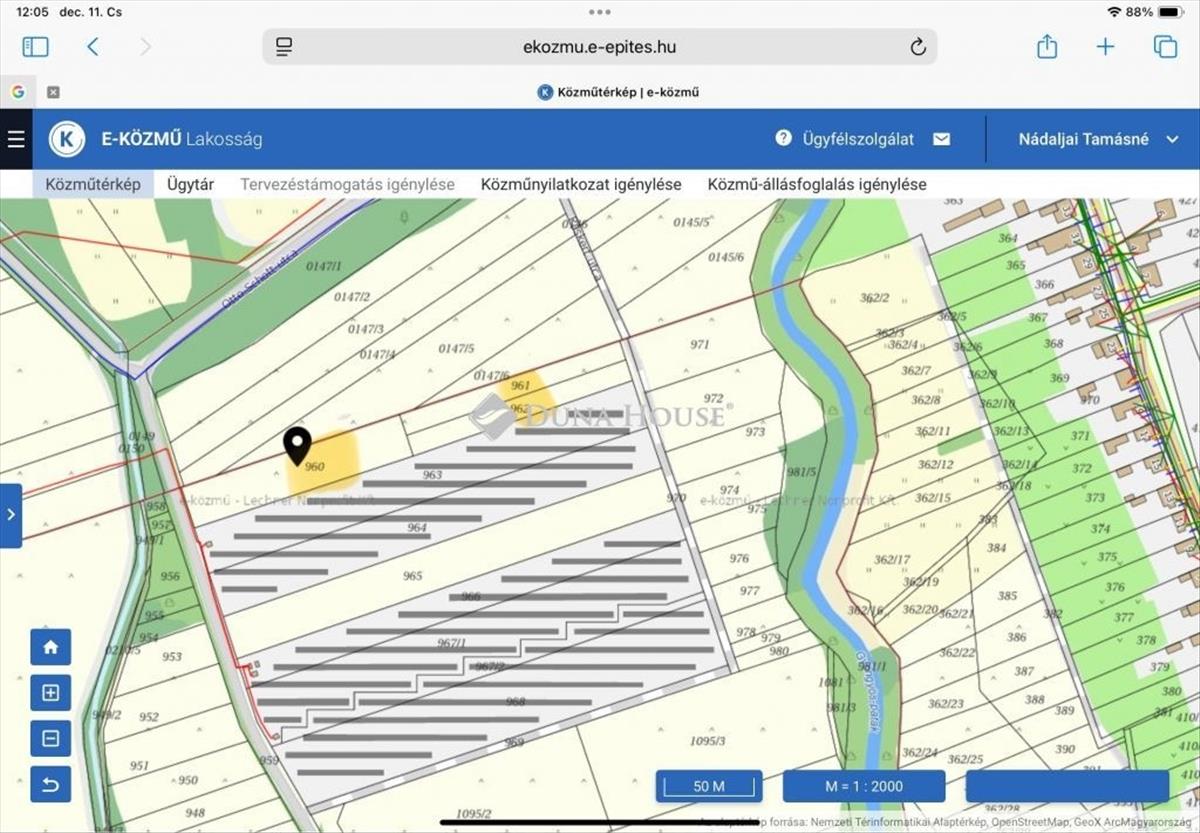Open the M = 1 : 2000 scale selector
Screen dimensions: 1200x833
863,786
